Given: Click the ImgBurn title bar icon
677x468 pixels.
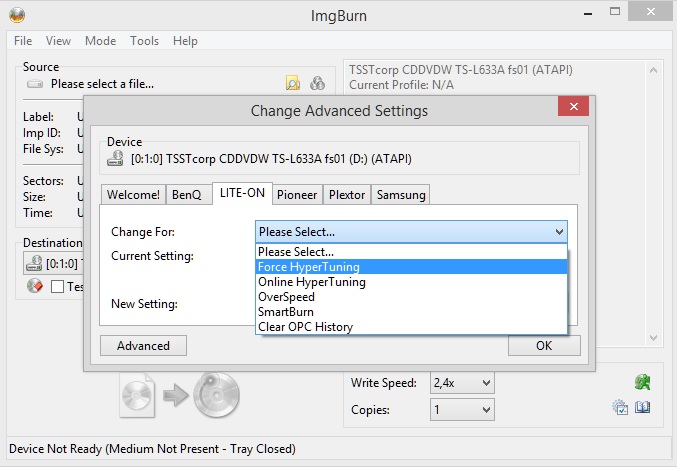Looking at the screenshot, I should click(17, 15).
